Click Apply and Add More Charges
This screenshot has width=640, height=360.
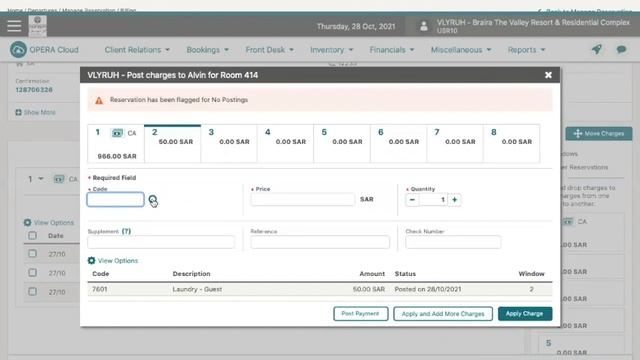click(443, 313)
